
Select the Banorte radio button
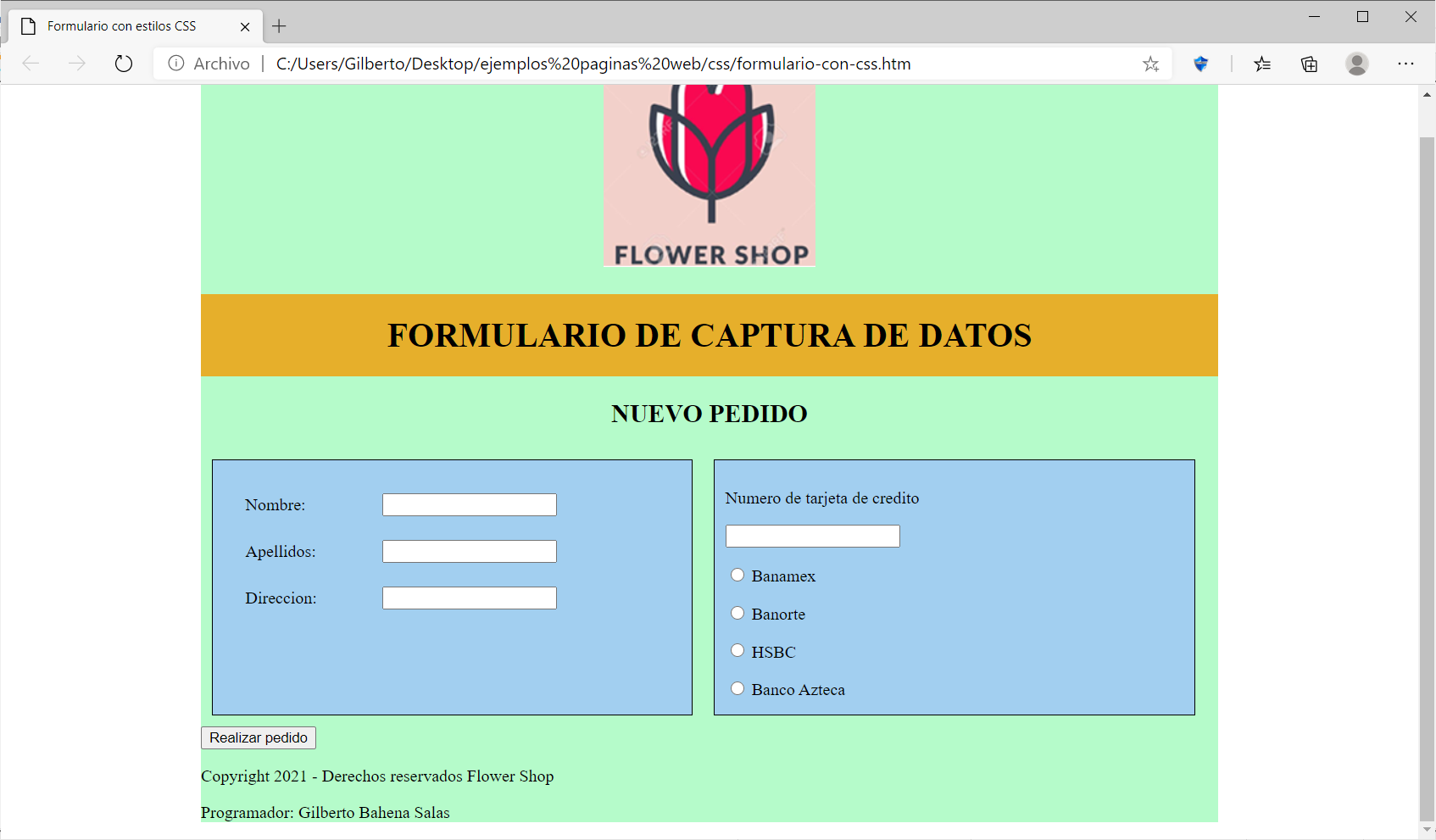[x=737, y=613]
